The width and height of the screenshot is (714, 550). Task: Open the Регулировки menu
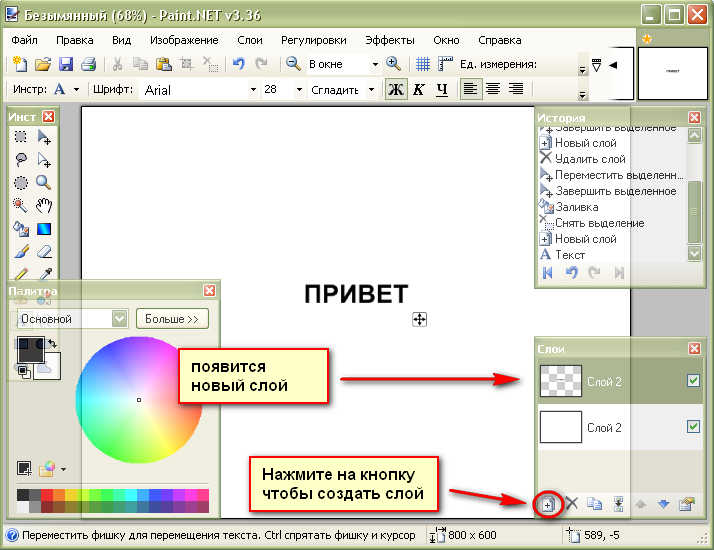pos(314,40)
